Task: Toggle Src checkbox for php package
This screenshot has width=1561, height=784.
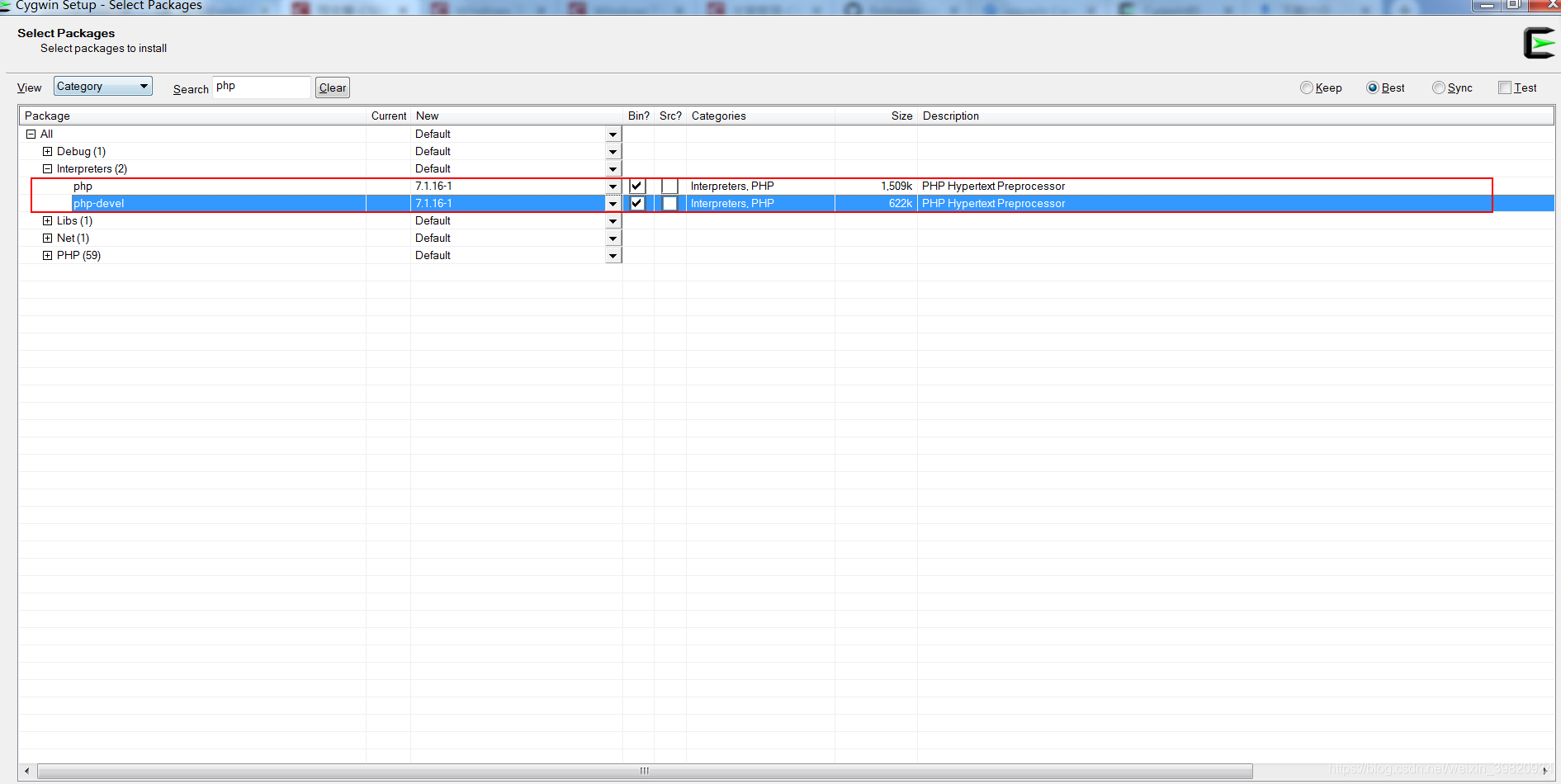Action: point(669,187)
